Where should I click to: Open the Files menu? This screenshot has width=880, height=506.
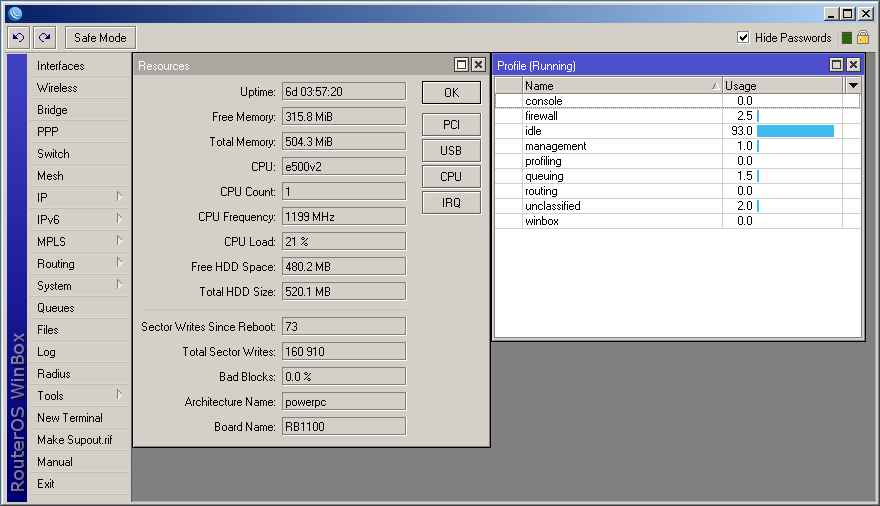click(79, 329)
